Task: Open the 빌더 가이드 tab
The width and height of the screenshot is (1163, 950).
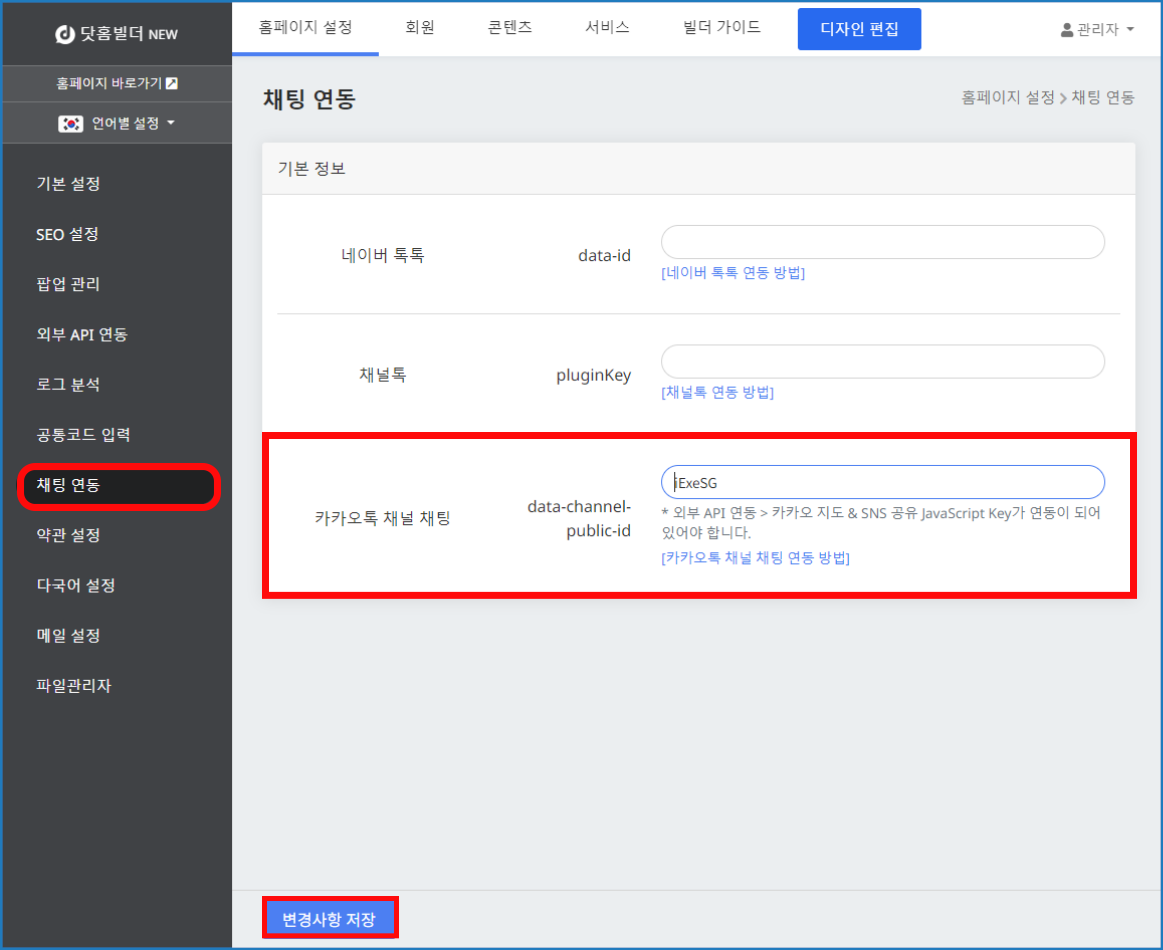Action: 721,28
